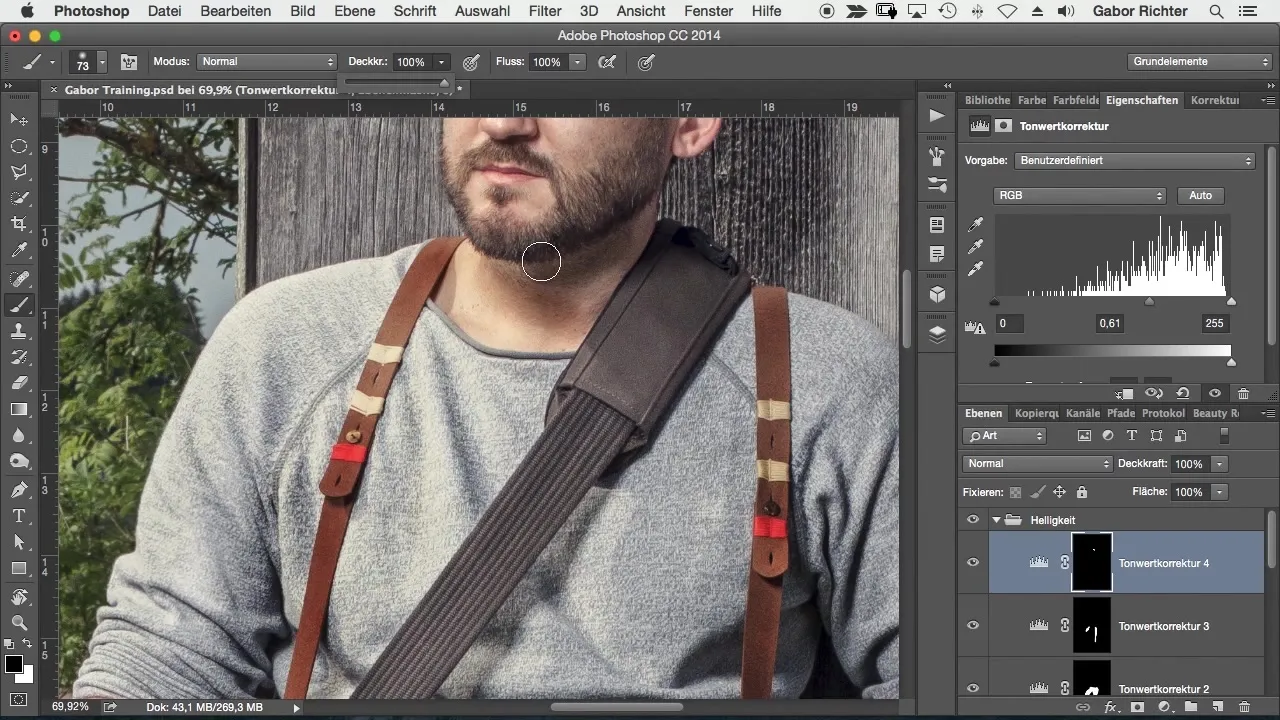Open the brush preset picker arrow
The image size is (1280, 720).
point(102,62)
